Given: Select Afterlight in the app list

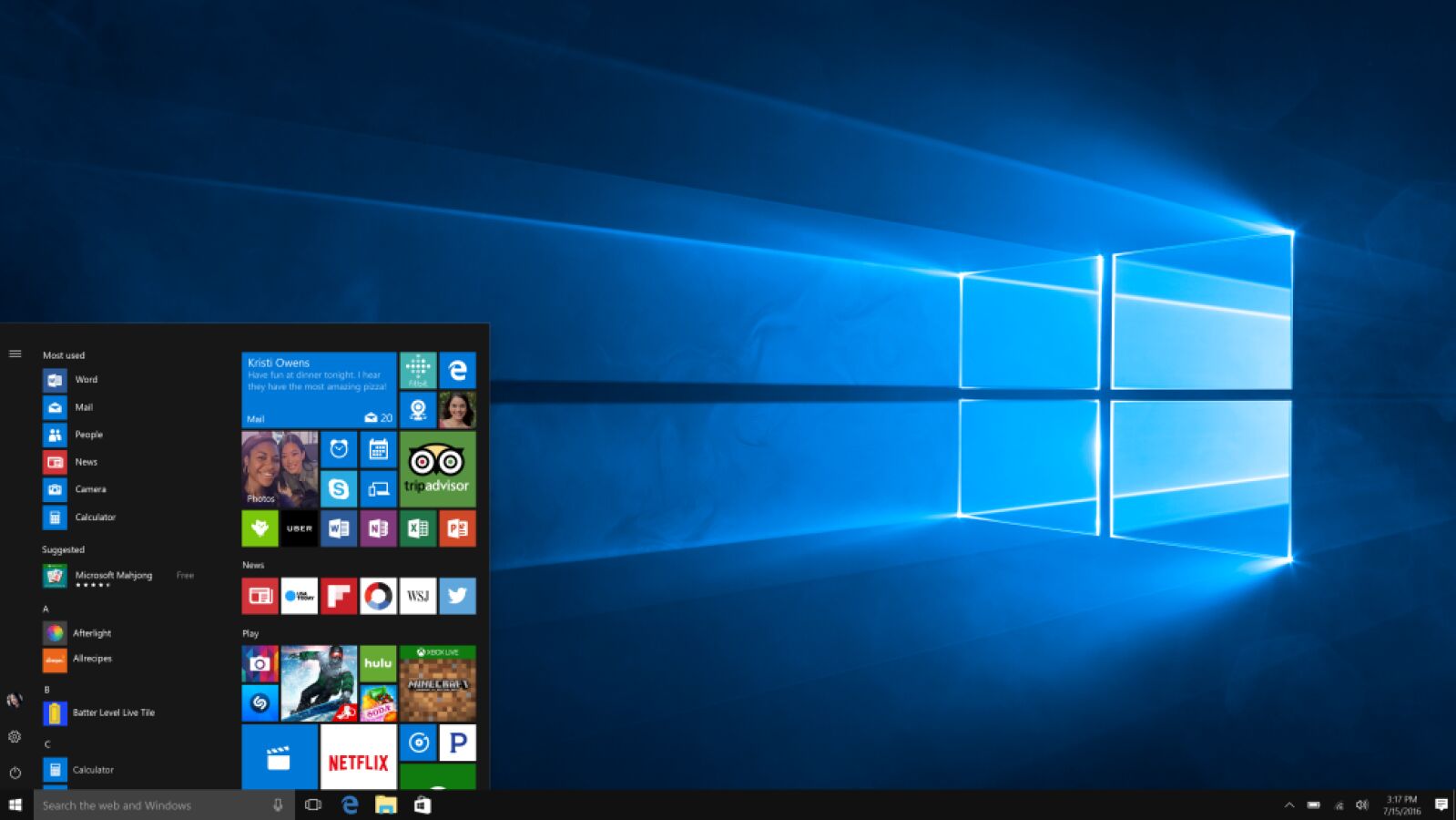Looking at the screenshot, I should pos(91,633).
